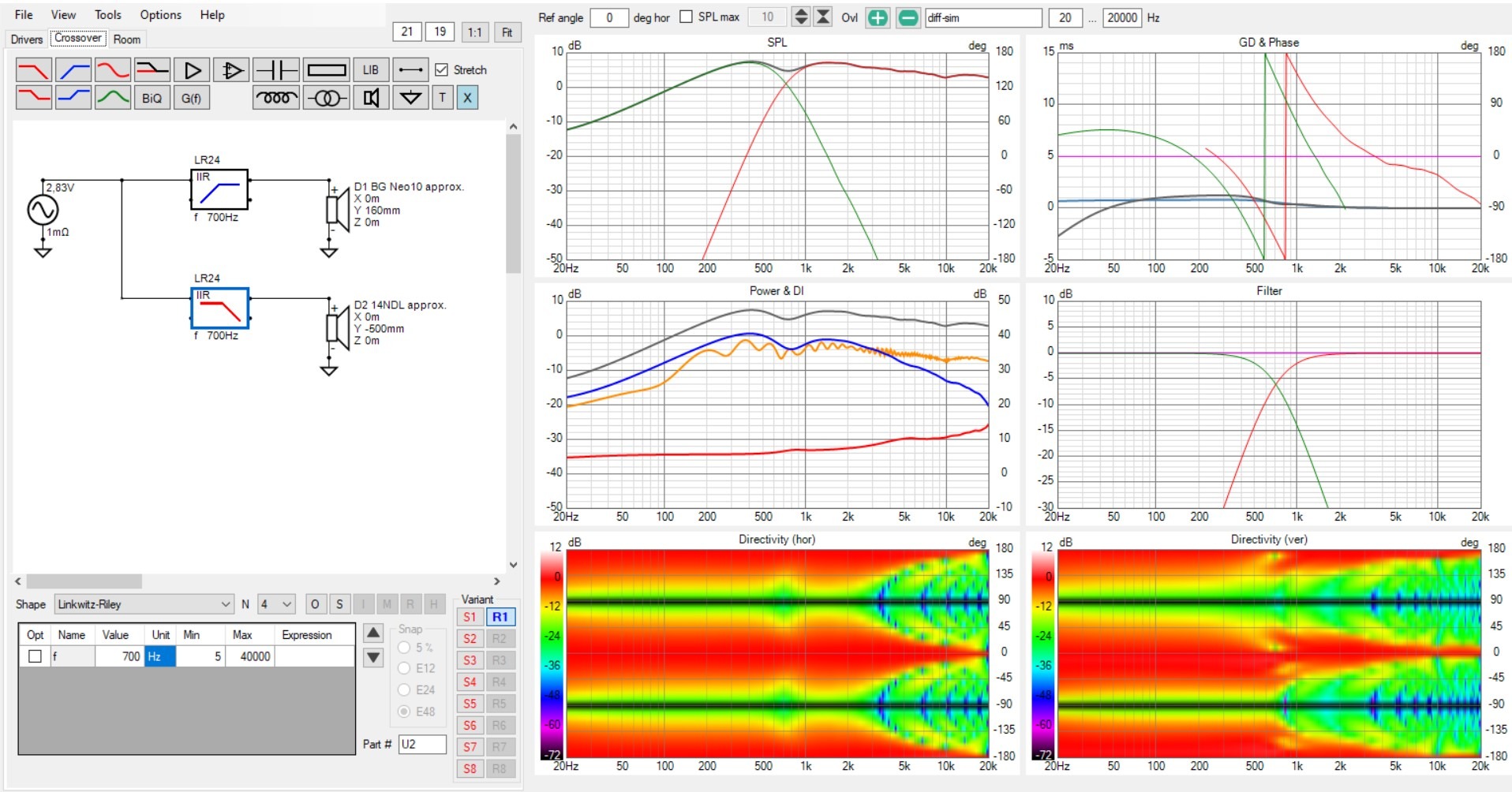The image size is (1512, 792).
Task: Click the schematic vertical scrollbar thumb
Action: [x=514, y=204]
